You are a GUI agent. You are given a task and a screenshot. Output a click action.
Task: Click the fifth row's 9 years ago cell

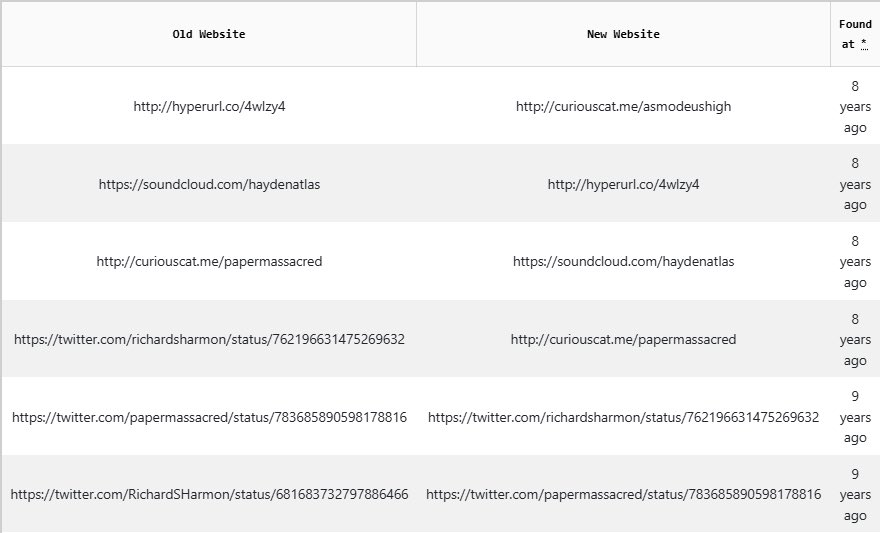pyautogui.click(x=855, y=417)
